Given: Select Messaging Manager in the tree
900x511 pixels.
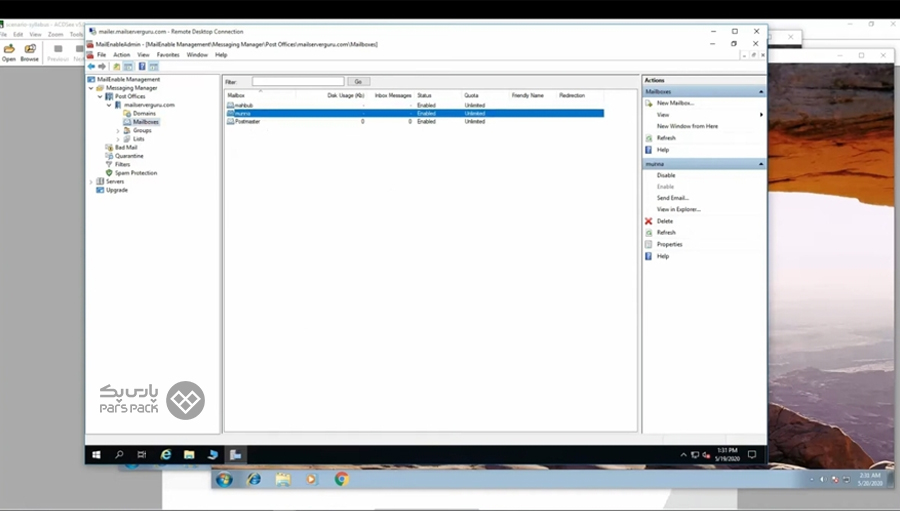Looking at the screenshot, I should (x=131, y=88).
